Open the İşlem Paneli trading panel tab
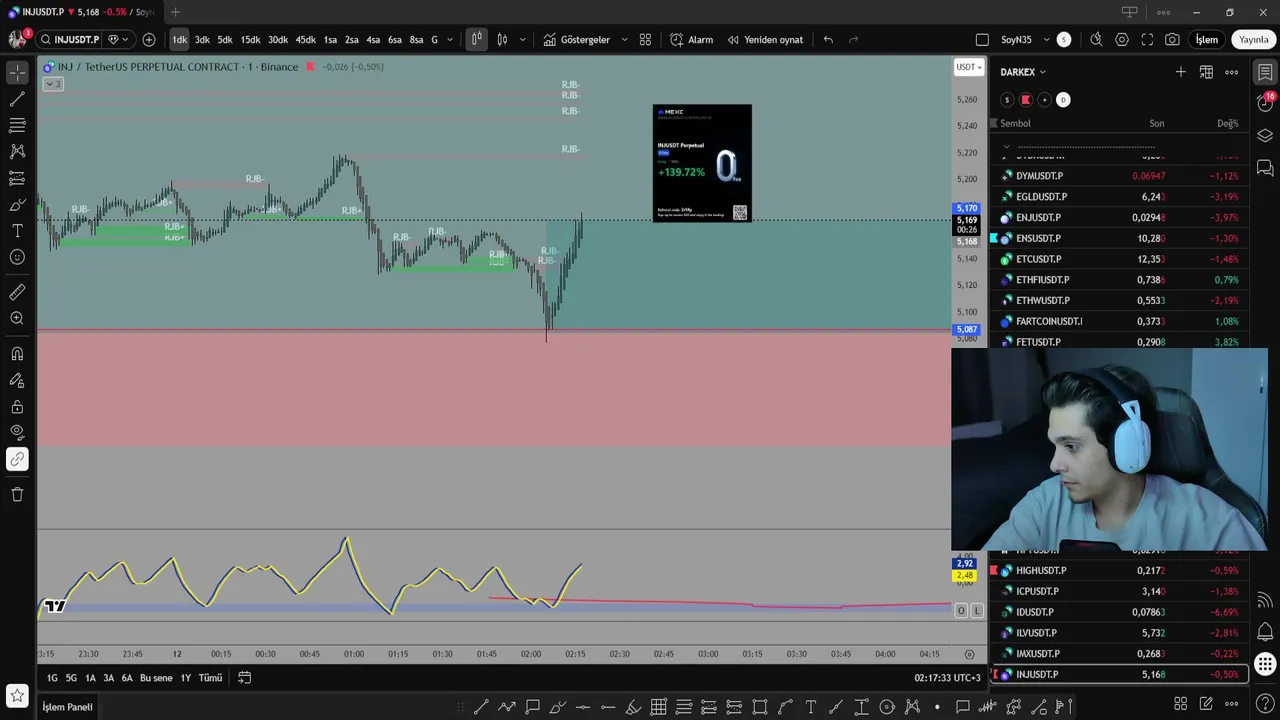Screen dimensions: 1280x720 67,707
